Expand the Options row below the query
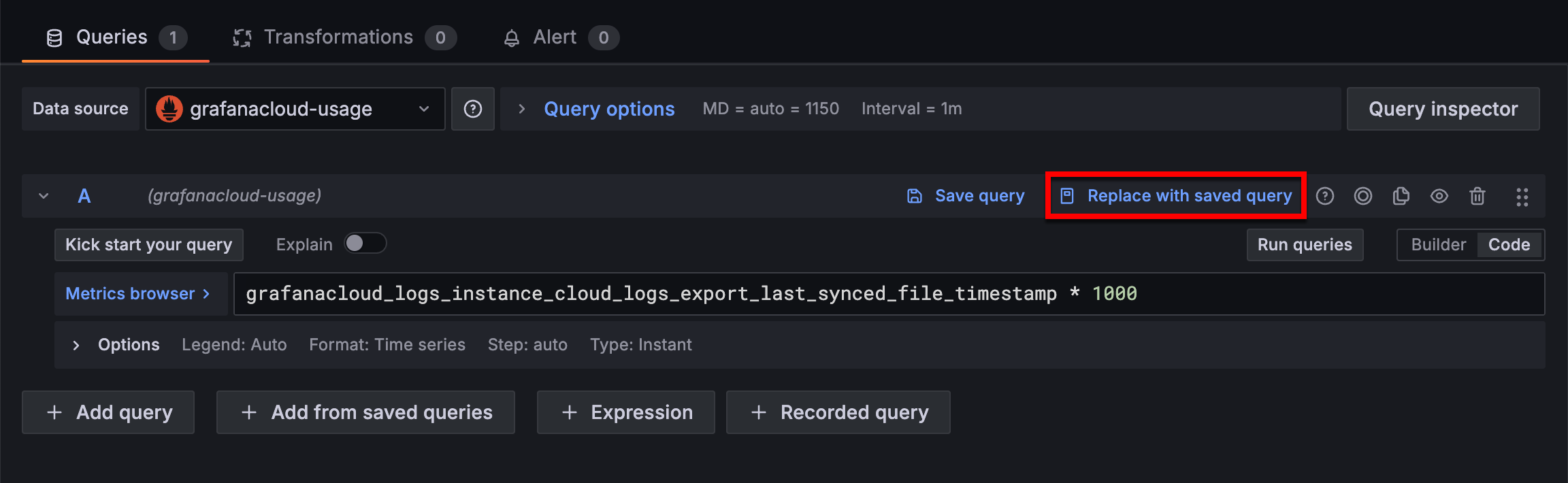 [x=76, y=345]
